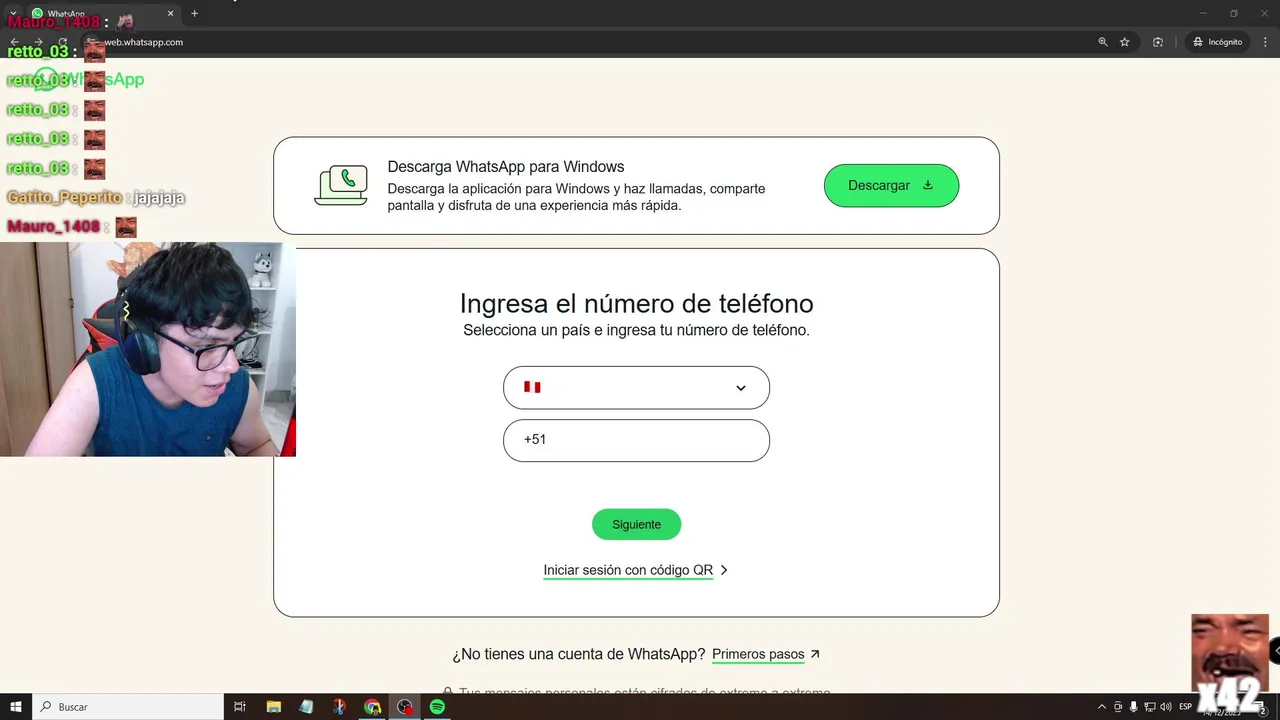This screenshot has height=720, width=1280.
Task: Open the red-blue app icon beside Chrome in taskbar
Action: pyautogui.click(x=339, y=707)
